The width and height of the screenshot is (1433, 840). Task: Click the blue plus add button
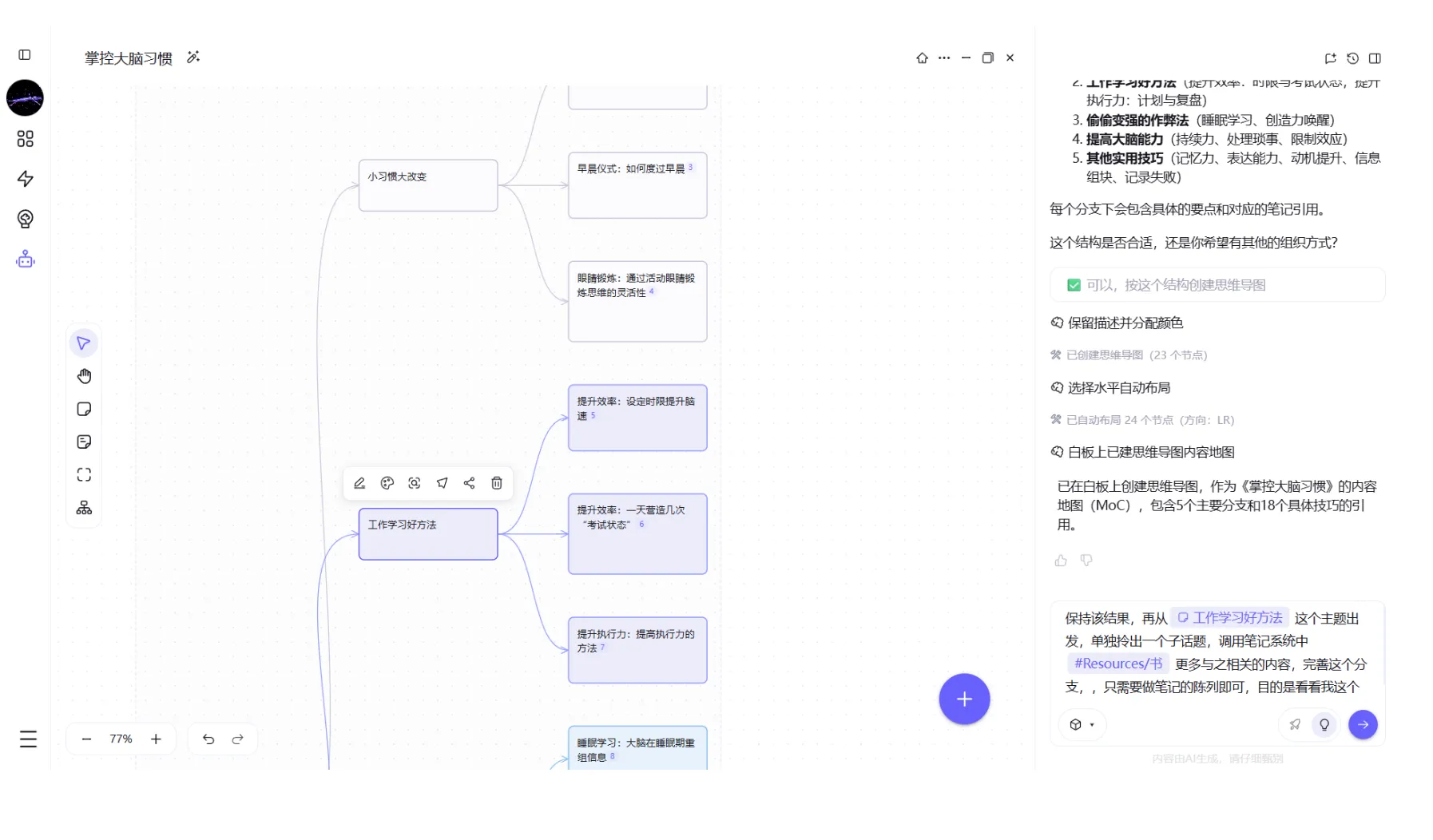coord(964,699)
